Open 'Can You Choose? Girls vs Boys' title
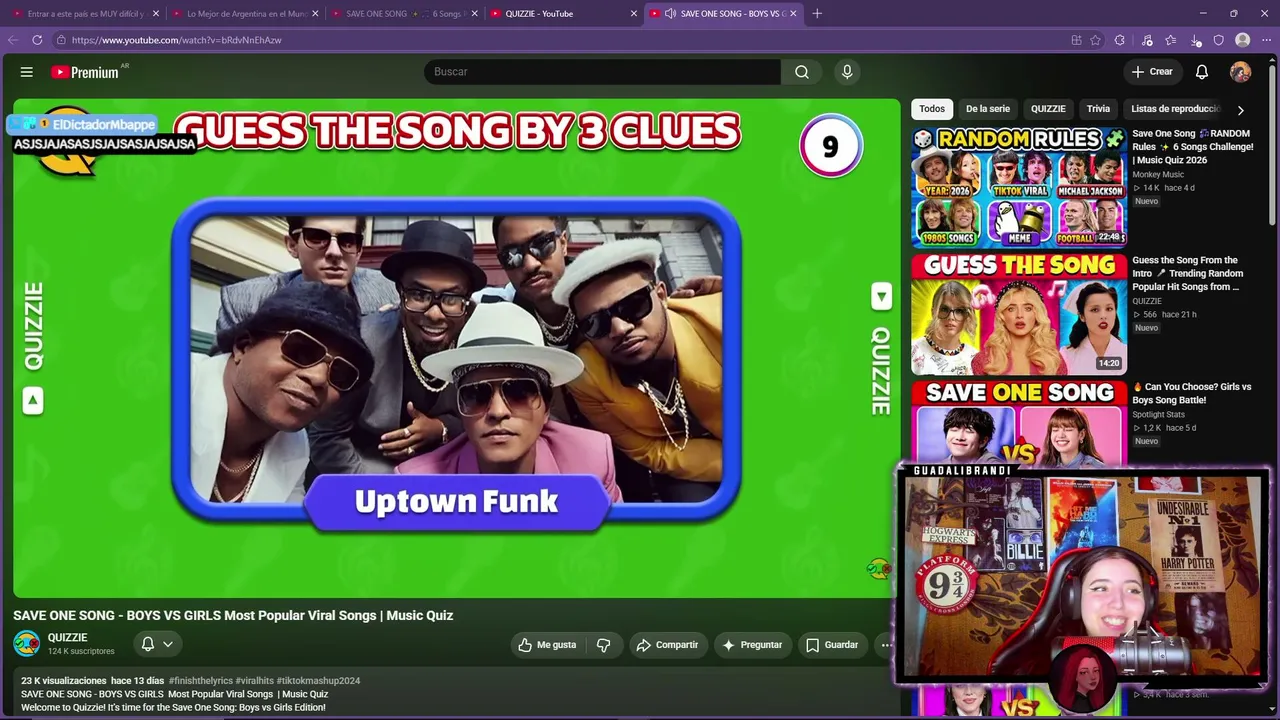Image resolution: width=1280 pixels, height=720 pixels. (1192, 393)
